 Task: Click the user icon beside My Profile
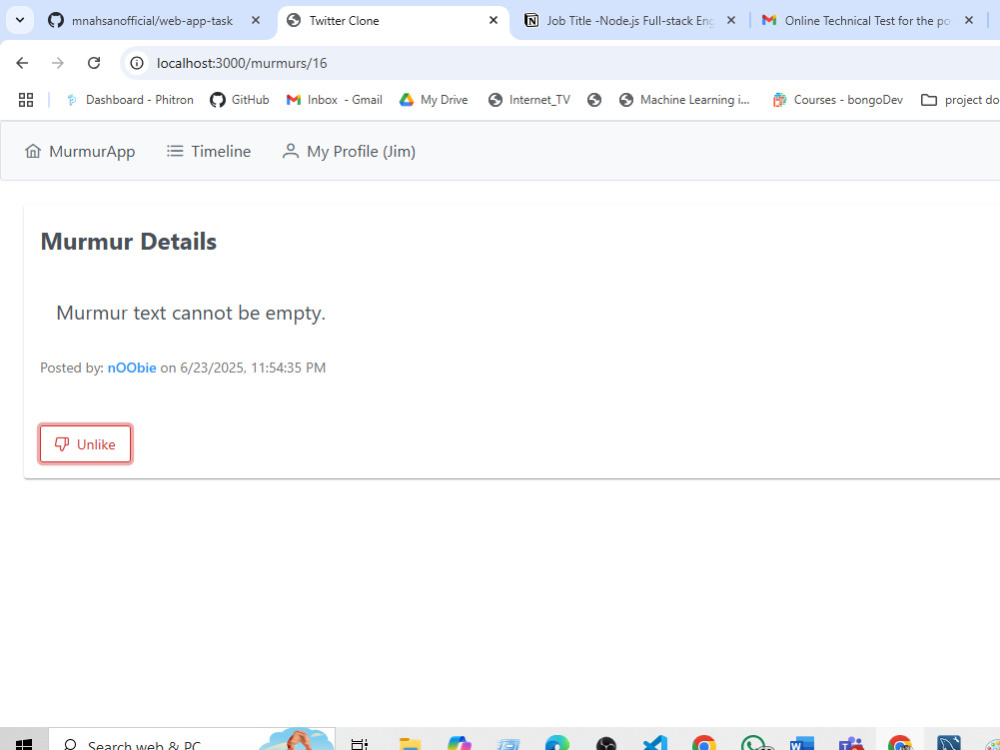point(290,151)
